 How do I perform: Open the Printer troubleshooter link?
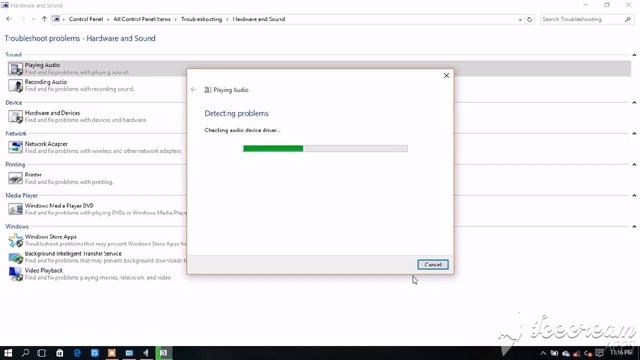point(33,175)
